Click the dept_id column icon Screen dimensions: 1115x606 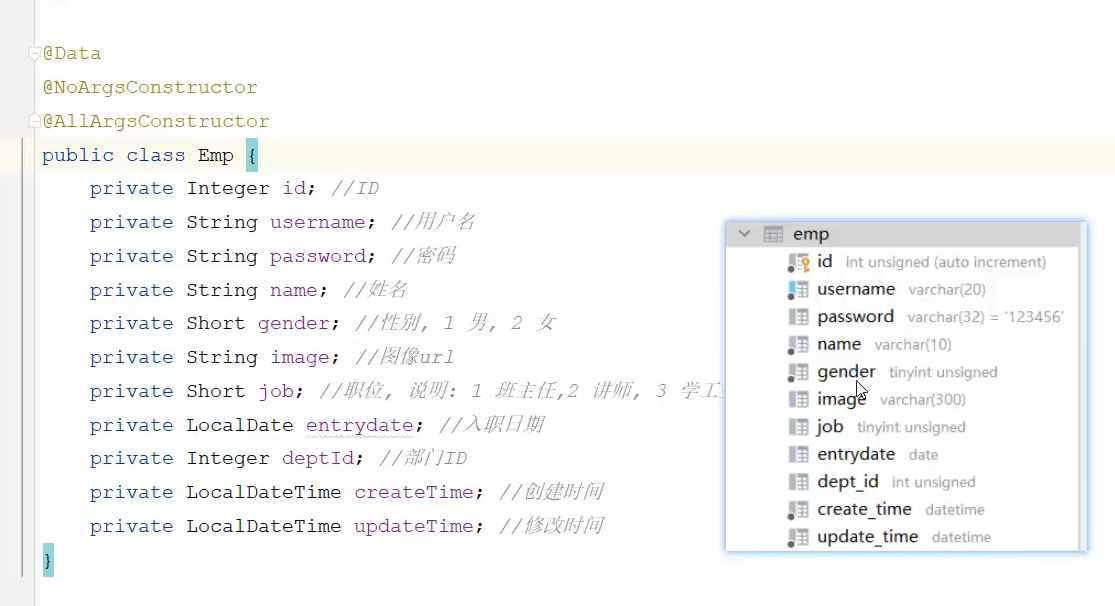(x=798, y=482)
